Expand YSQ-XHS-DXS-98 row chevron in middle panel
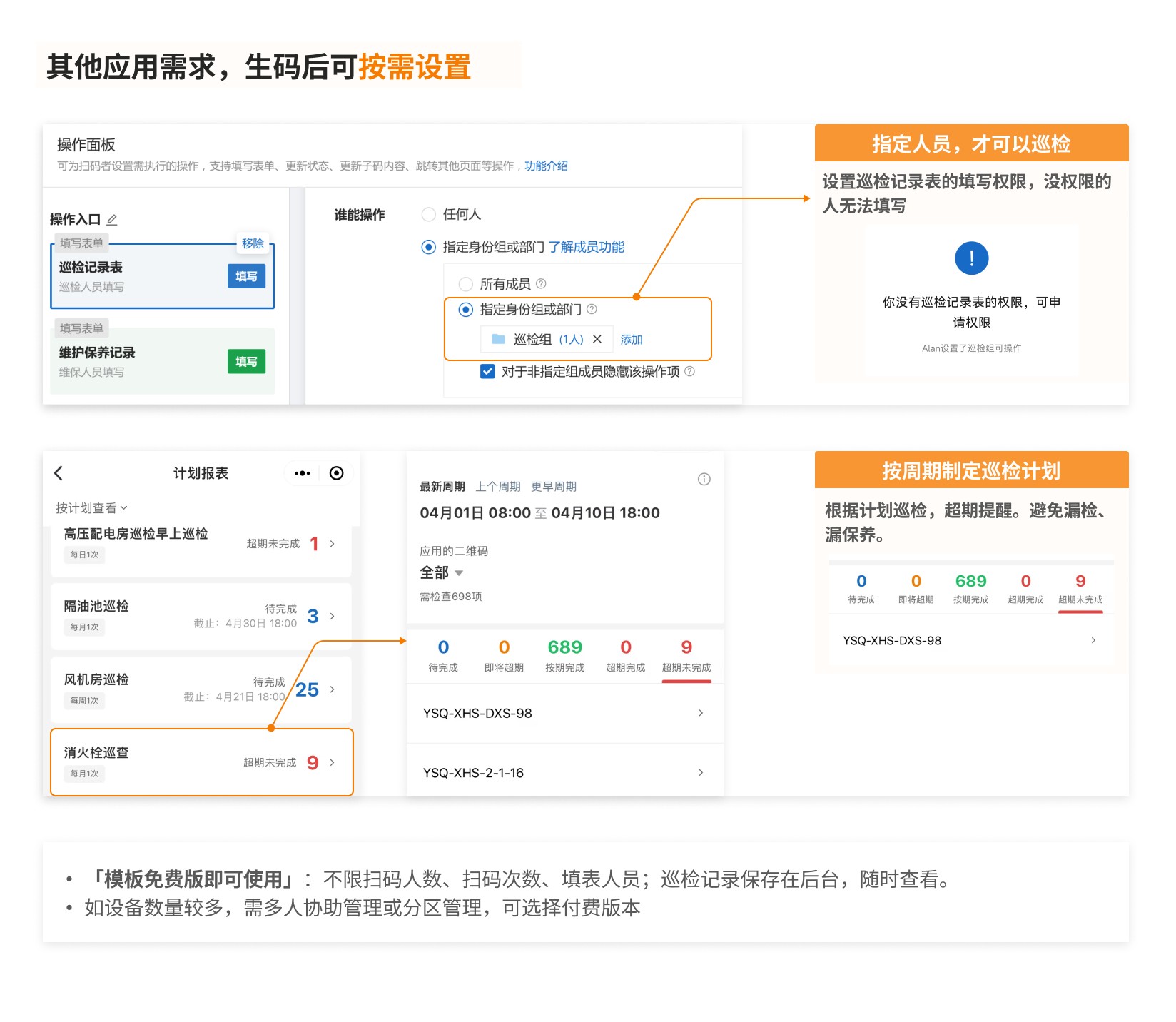The width and height of the screenshot is (1176, 1022). click(701, 713)
